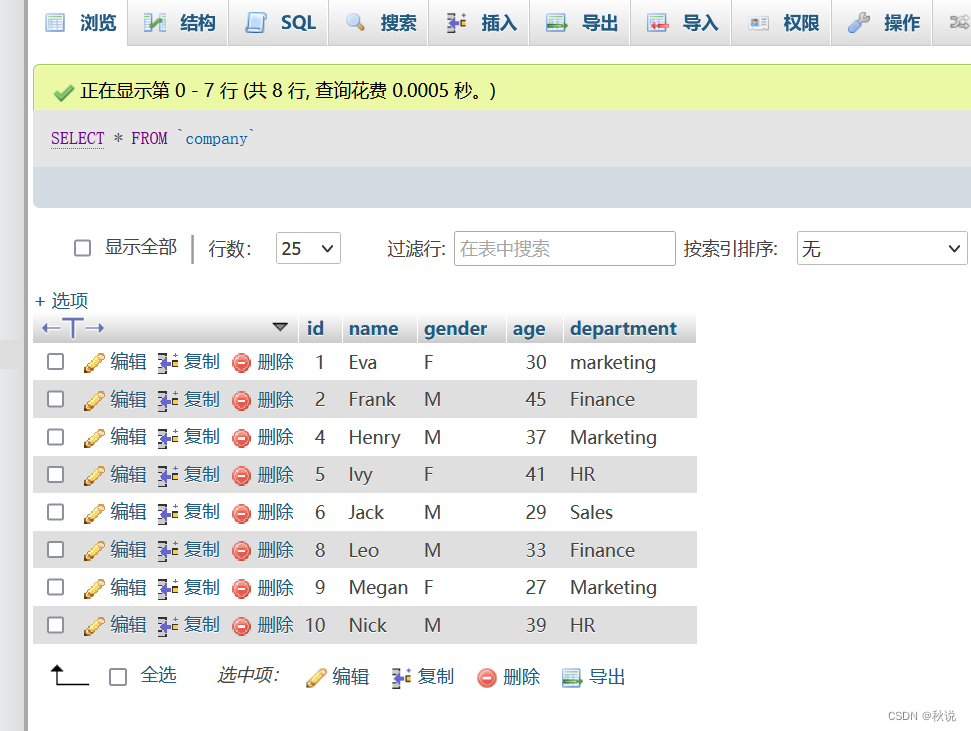Image resolution: width=971 pixels, height=731 pixels.
Task: Click 删除 in the 选中项 bottom actions
Action: [508, 677]
